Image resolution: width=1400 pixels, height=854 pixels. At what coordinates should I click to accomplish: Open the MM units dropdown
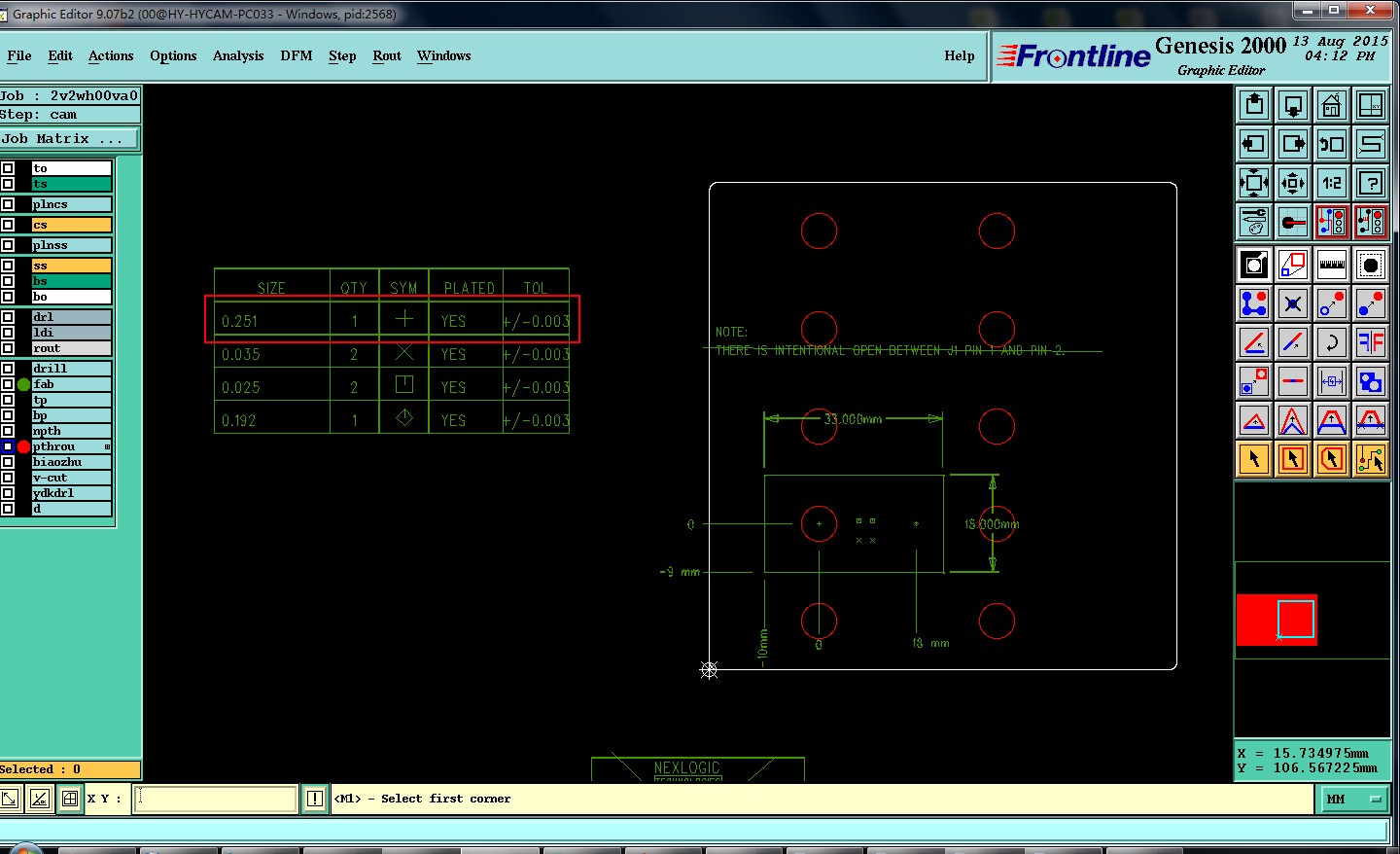point(1354,799)
